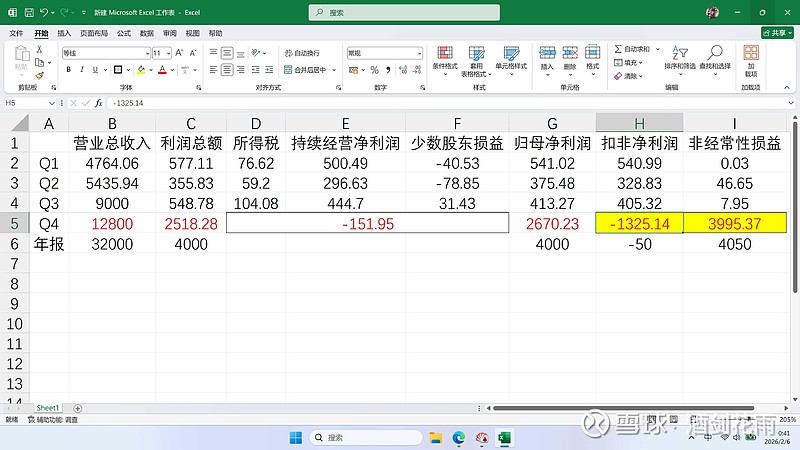Switch to the 视图 (View) tab

pos(192,33)
